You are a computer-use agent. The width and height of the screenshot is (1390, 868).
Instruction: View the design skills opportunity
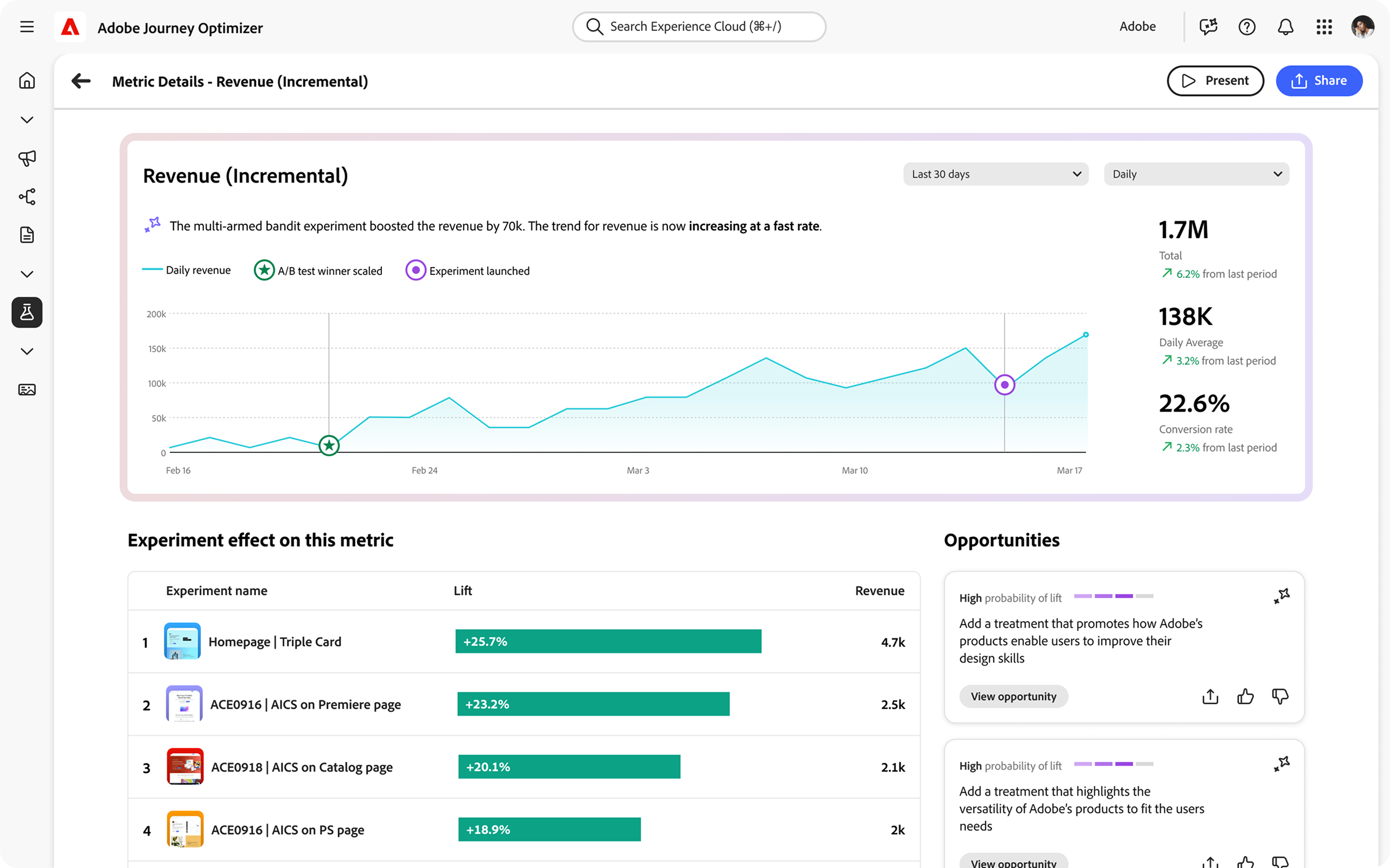tap(1013, 696)
